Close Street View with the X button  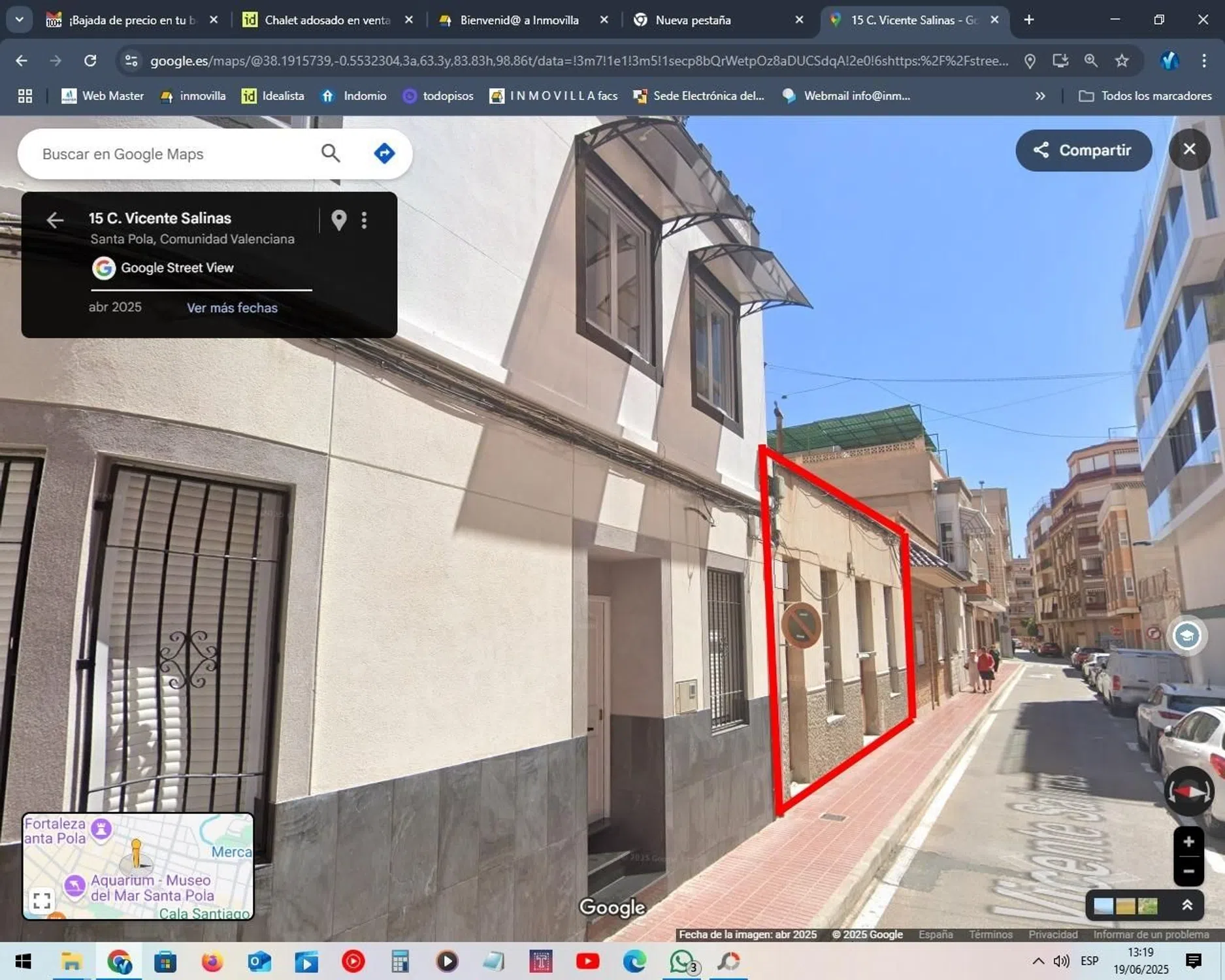pyautogui.click(x=1188, y=150)
